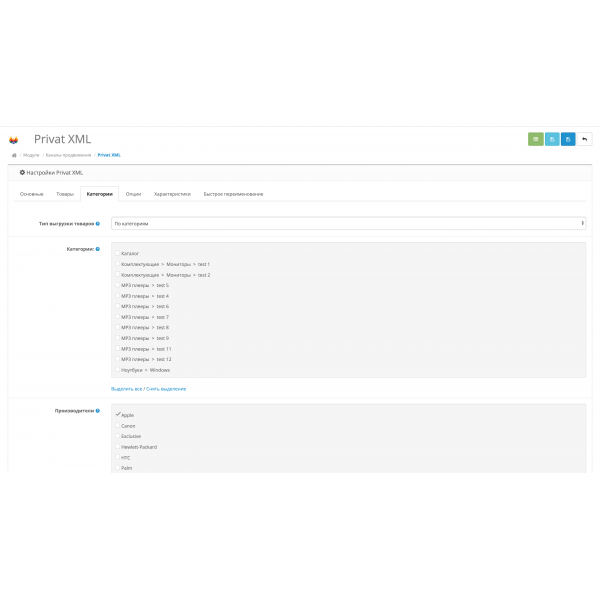The height and width of the screenshot is (600, 600).
Task: Click the Настройки Privat XML panel heading
Action: [51, 173]
